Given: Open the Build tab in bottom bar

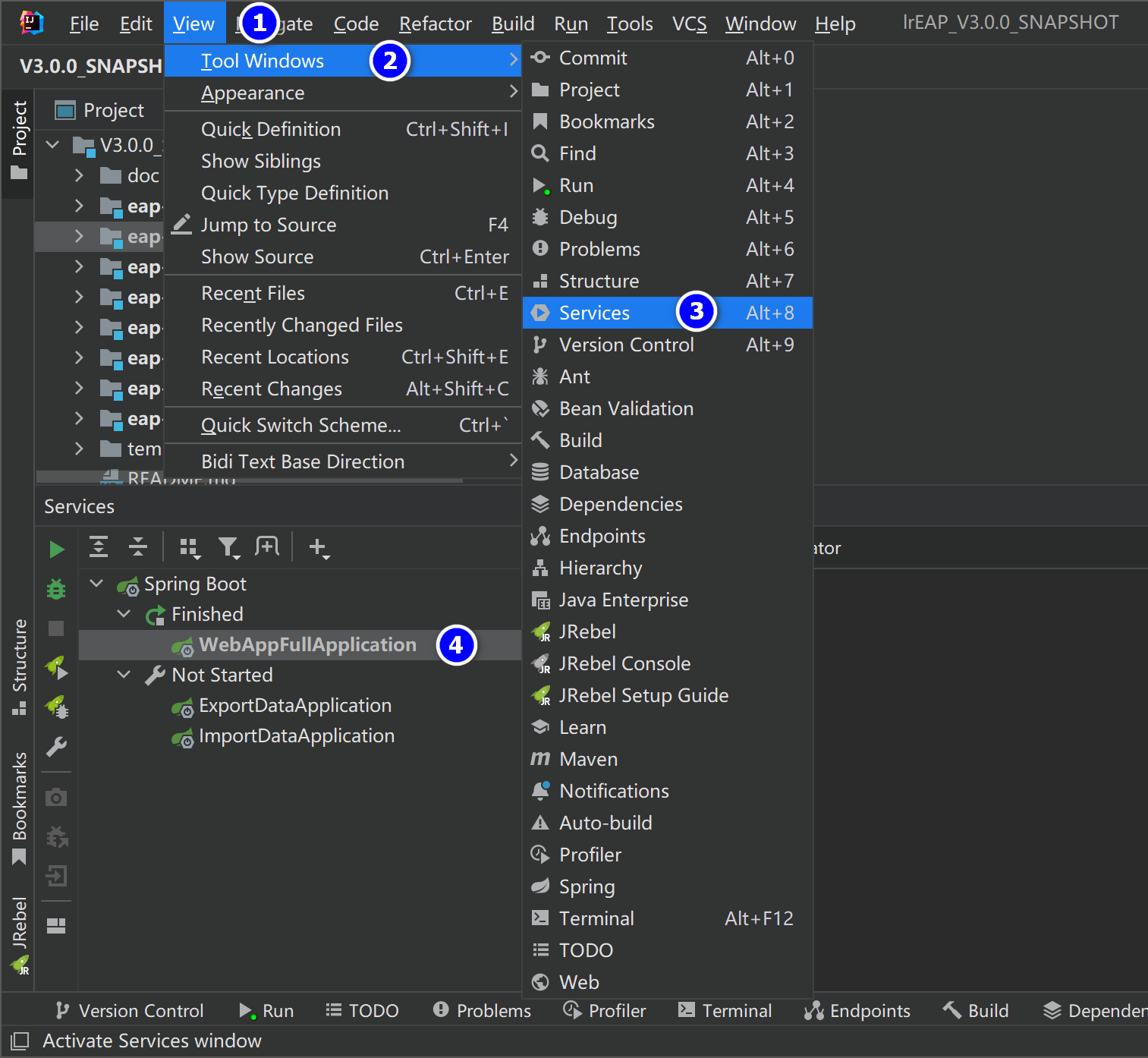Looking at the screenshot, I should click(976, 1010).
